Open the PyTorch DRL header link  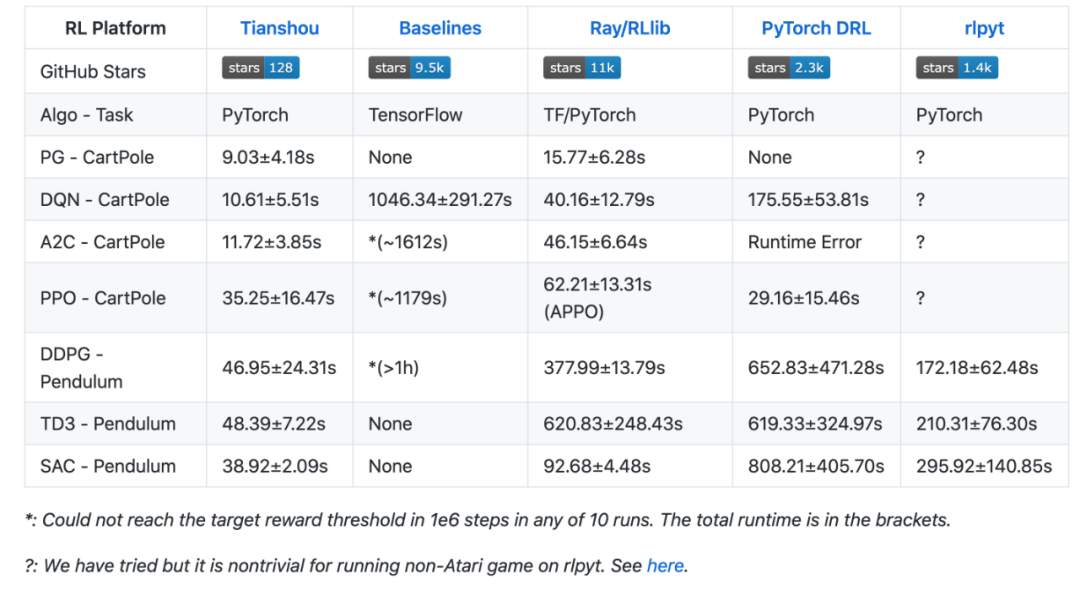816,28
